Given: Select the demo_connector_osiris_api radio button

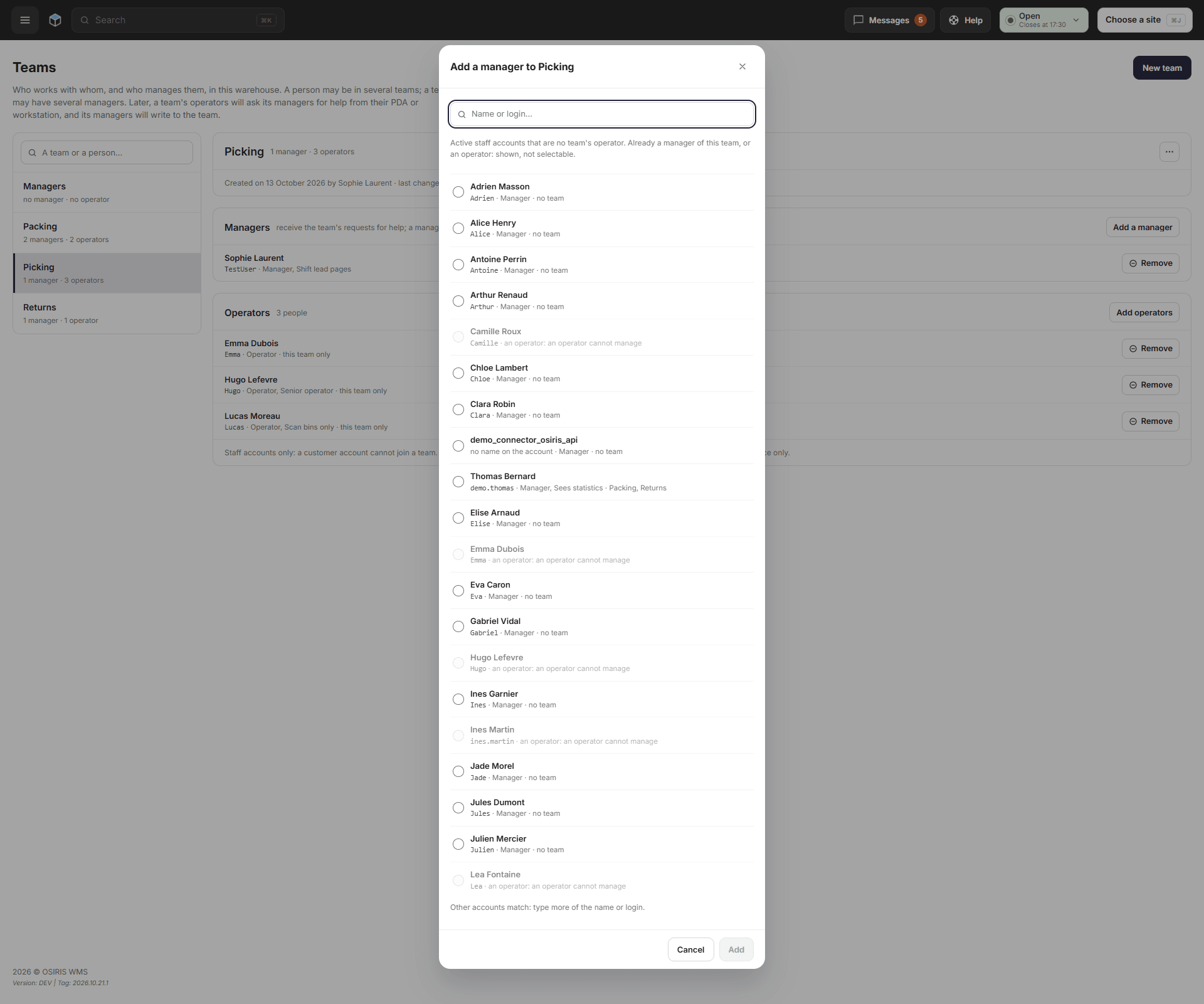Looking at the screenshot, I should [458, 446].
